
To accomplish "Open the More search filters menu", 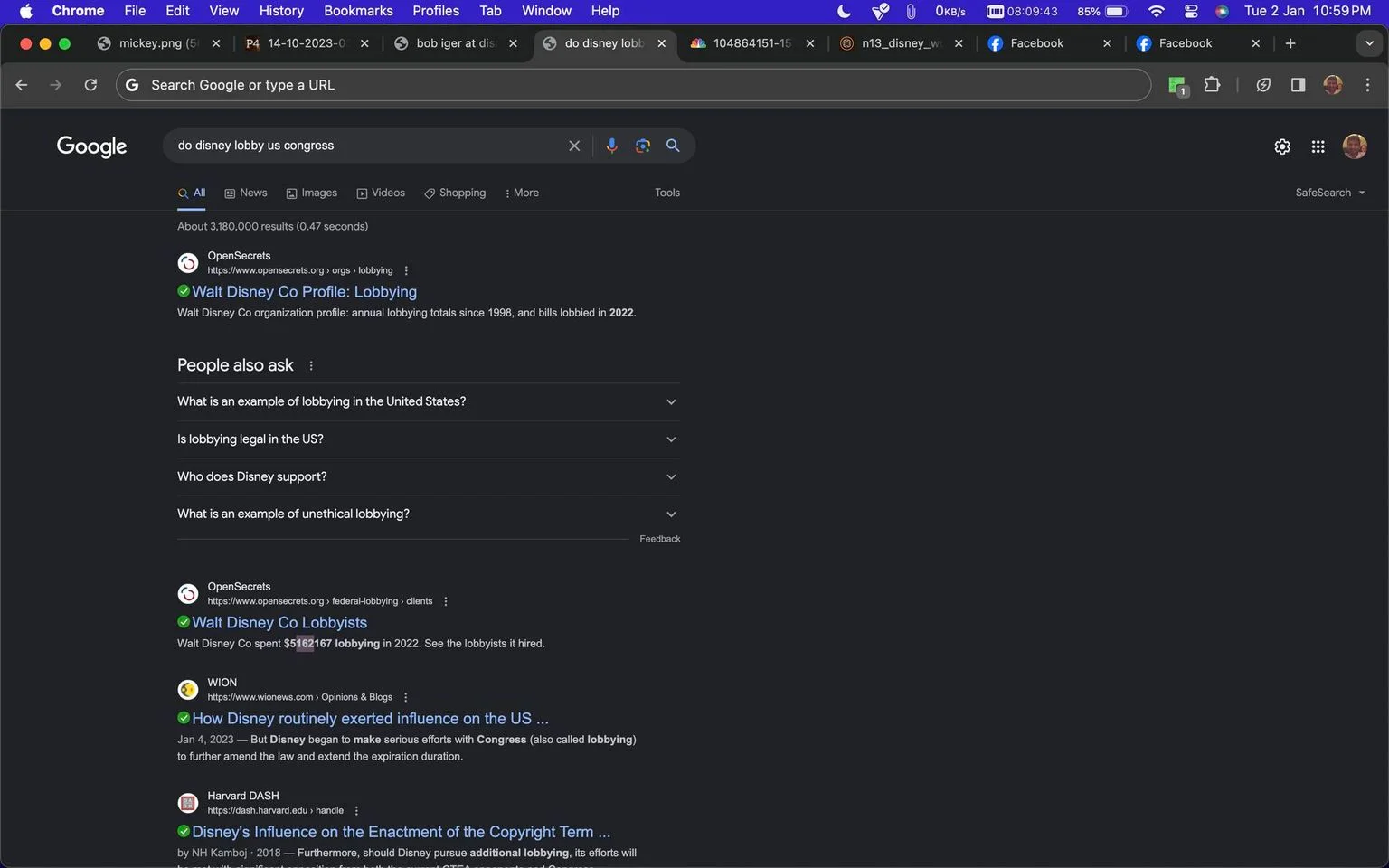I will click(x=522, y=193).
